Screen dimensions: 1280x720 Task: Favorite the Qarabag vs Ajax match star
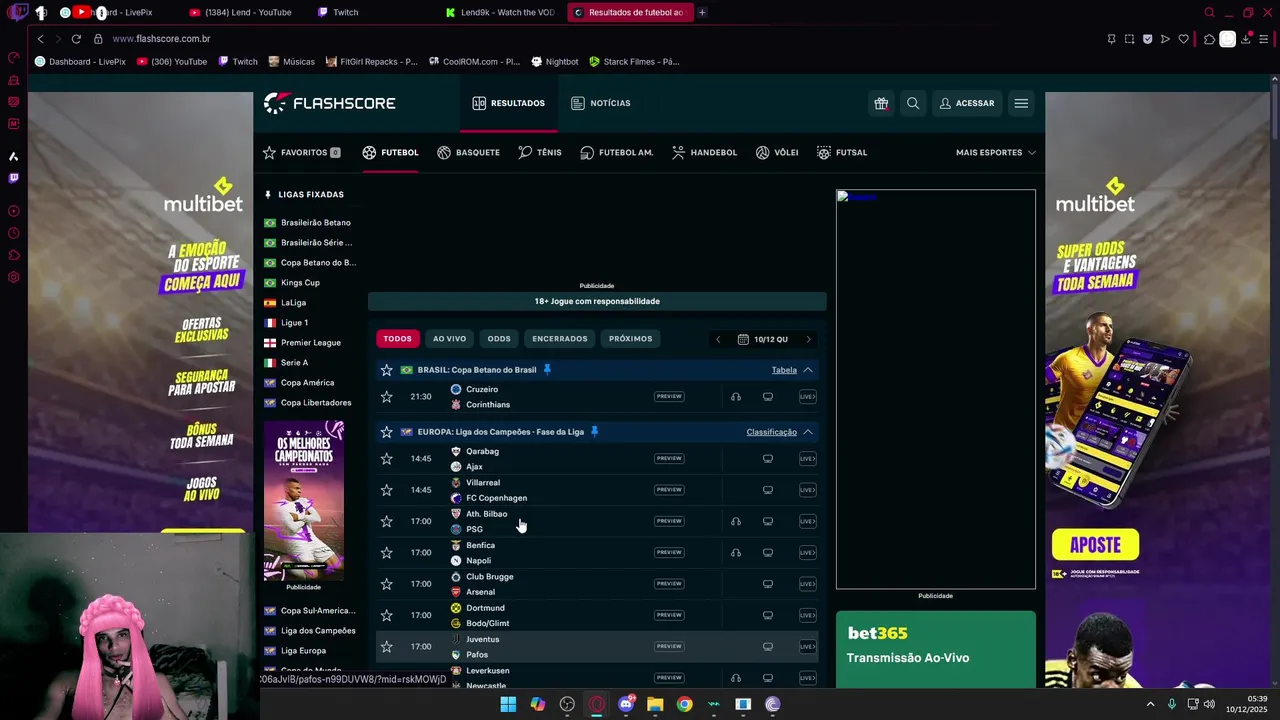(386, 459)
